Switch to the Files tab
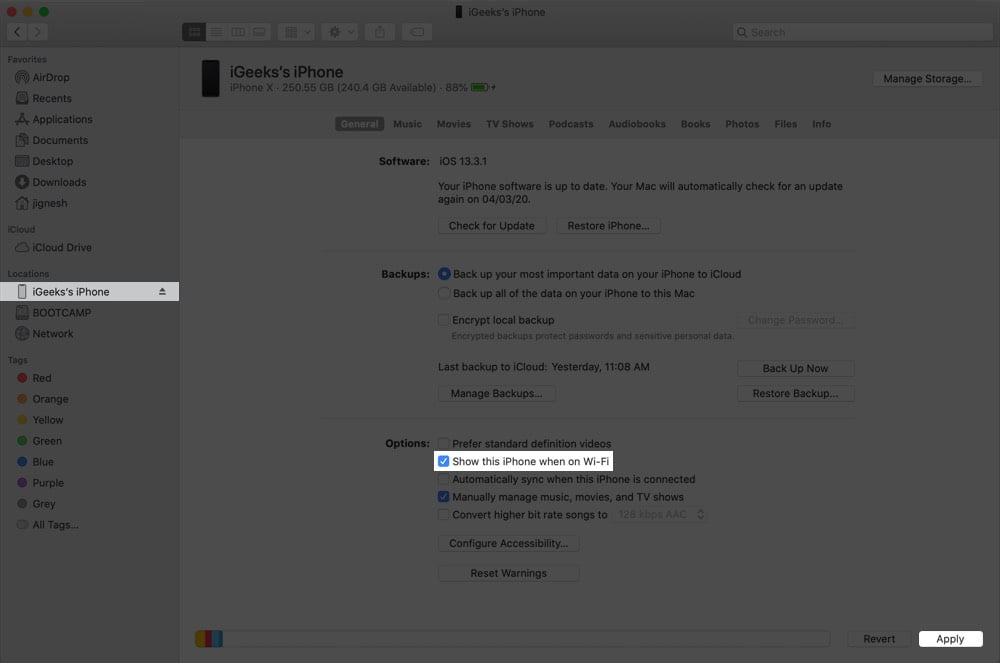 coord(786,124)
